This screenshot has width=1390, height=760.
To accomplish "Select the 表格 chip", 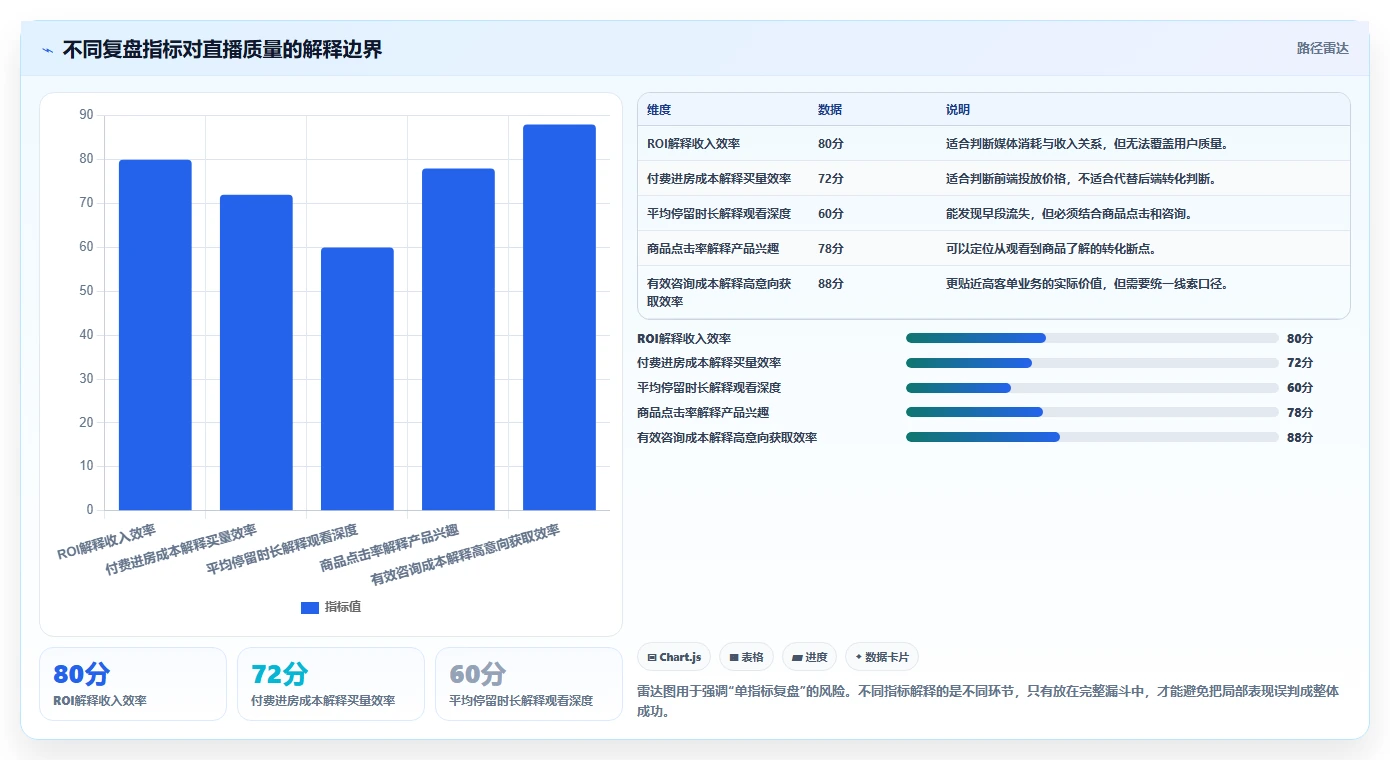I will (746, 657).
